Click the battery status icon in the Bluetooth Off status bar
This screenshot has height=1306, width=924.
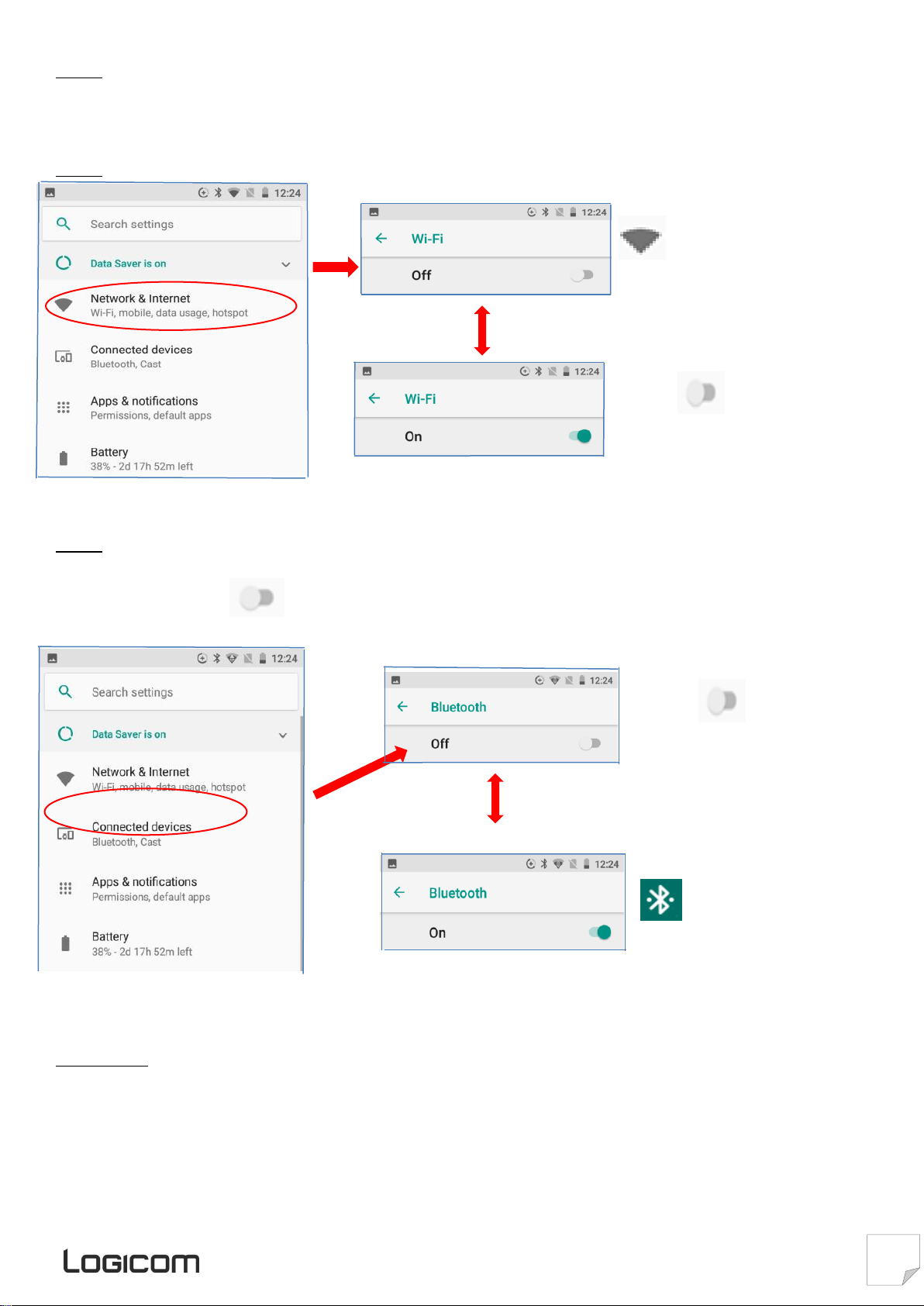[x=582, y=681]
